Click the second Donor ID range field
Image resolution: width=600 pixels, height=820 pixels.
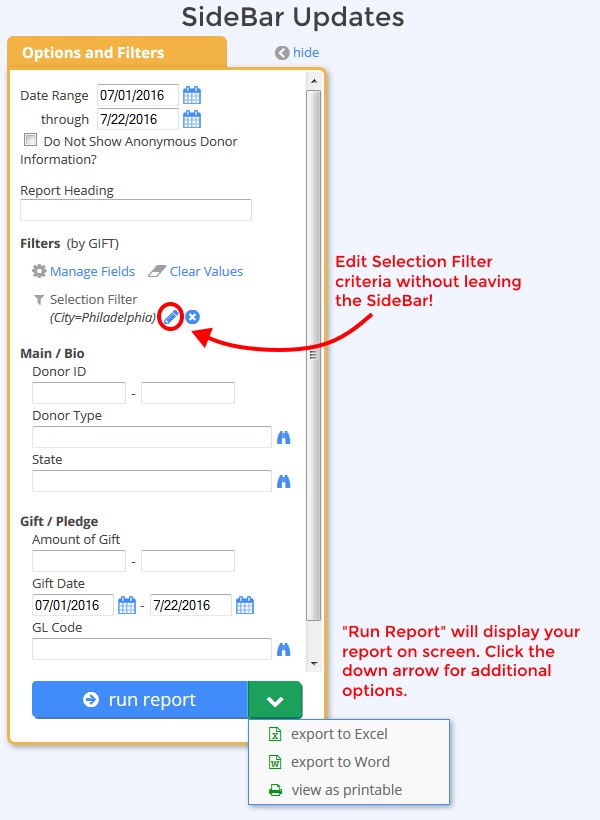(188, 393)
